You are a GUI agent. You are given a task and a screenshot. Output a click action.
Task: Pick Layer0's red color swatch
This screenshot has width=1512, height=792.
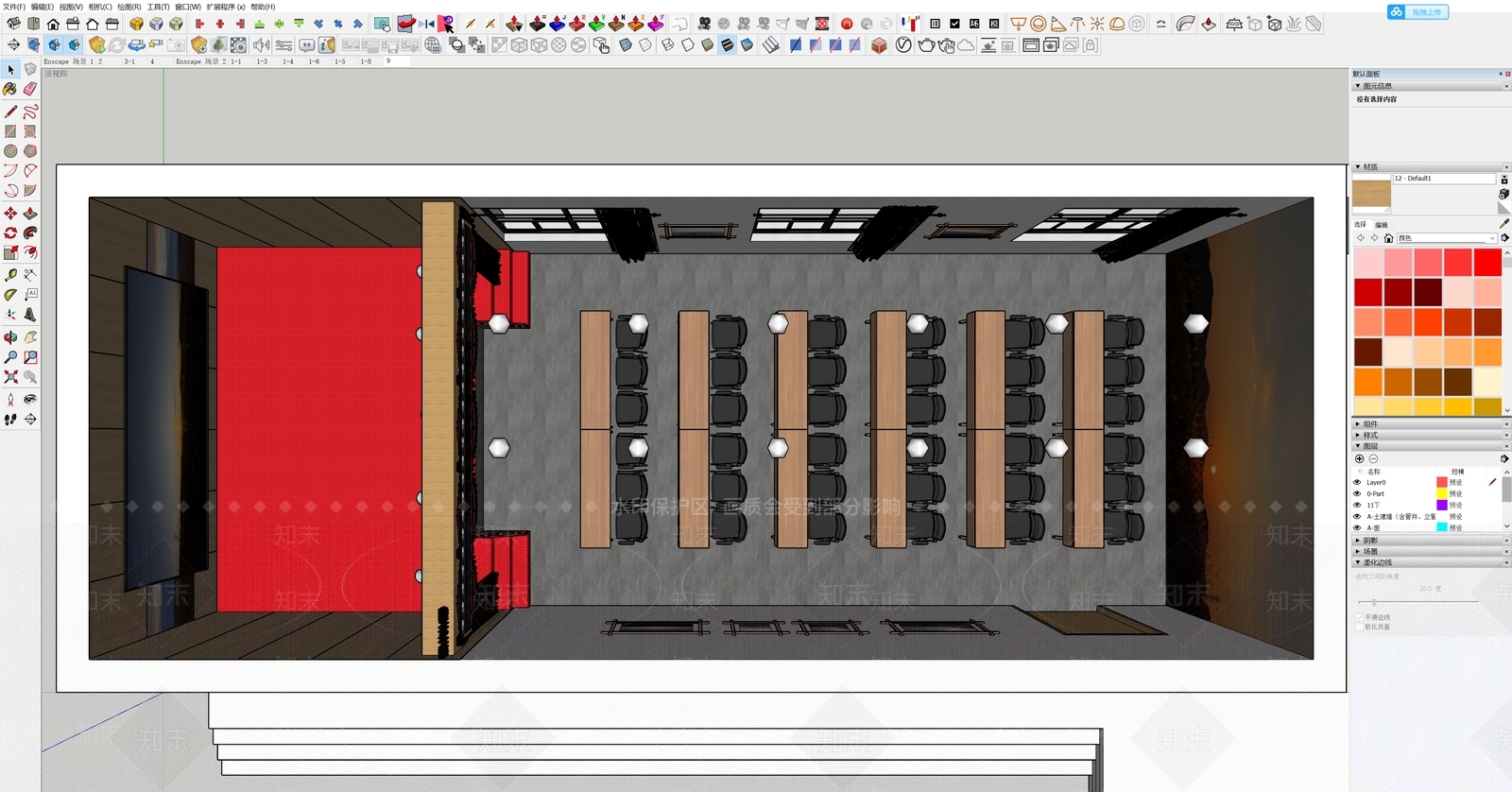[x=1442, y=482]
